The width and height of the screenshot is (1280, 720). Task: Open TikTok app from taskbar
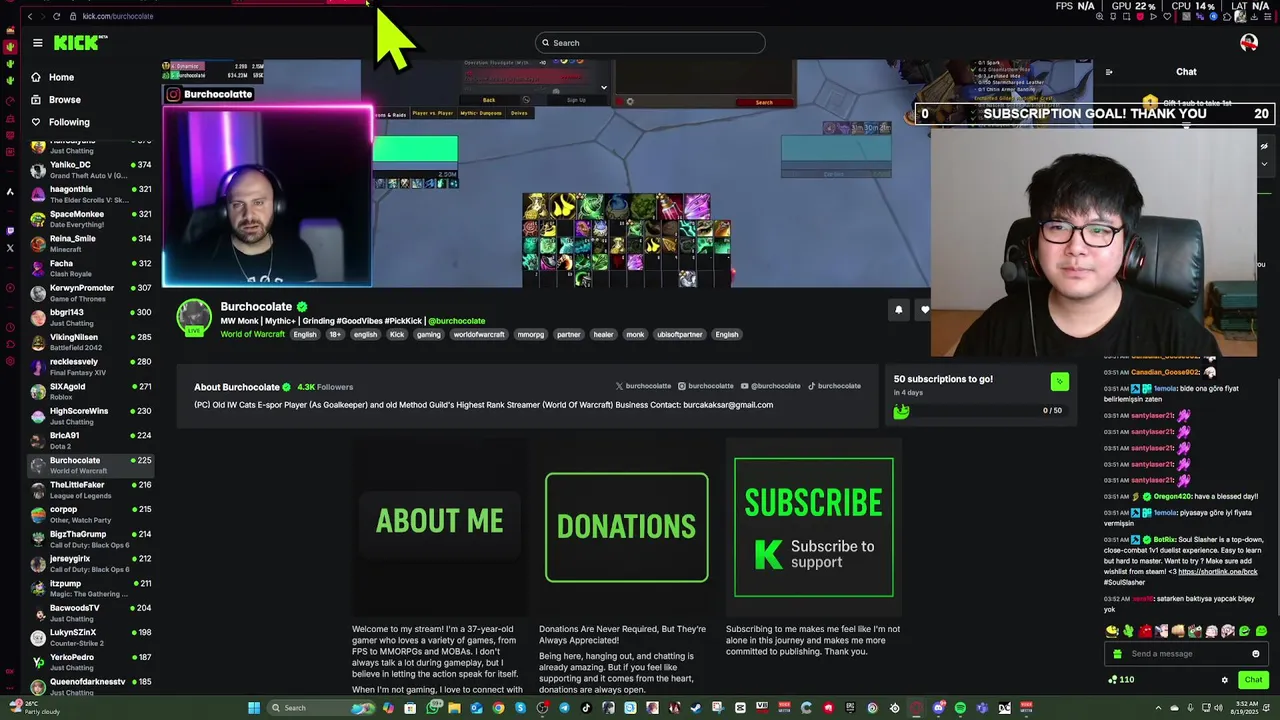(x=586, y=708)
